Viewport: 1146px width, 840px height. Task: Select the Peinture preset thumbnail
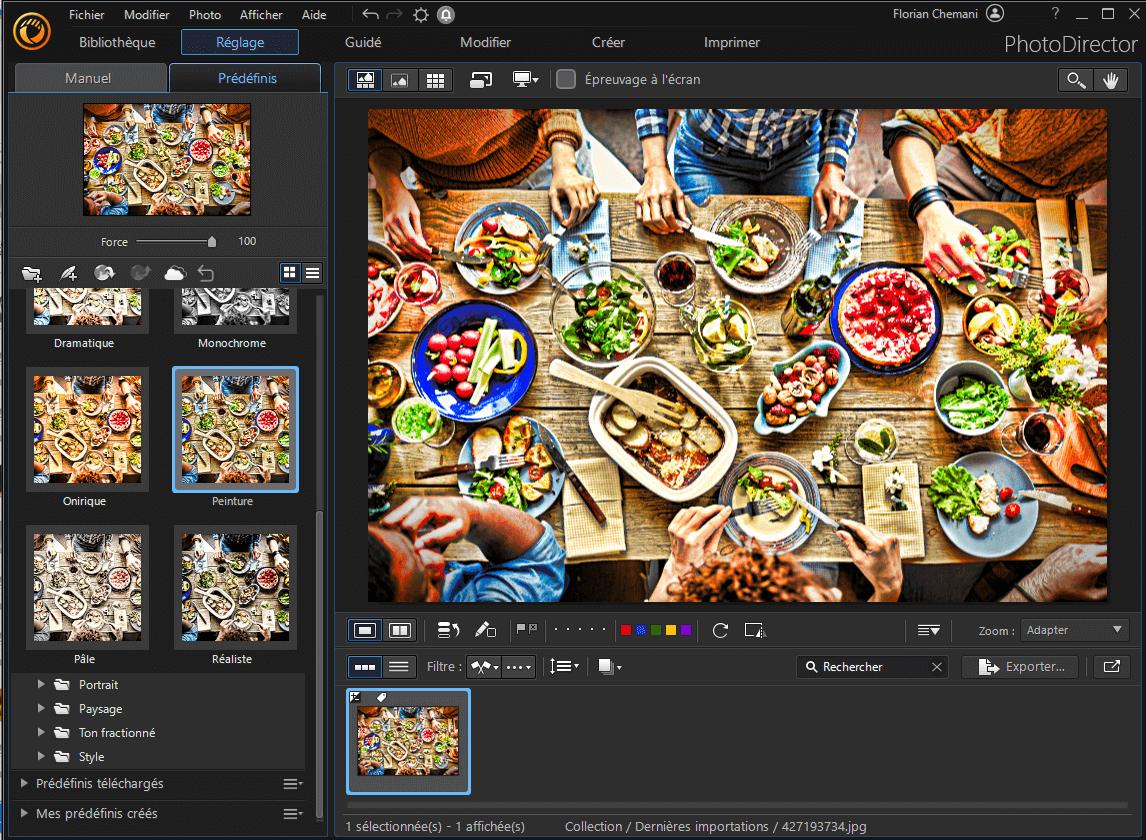tap(234, 430)
